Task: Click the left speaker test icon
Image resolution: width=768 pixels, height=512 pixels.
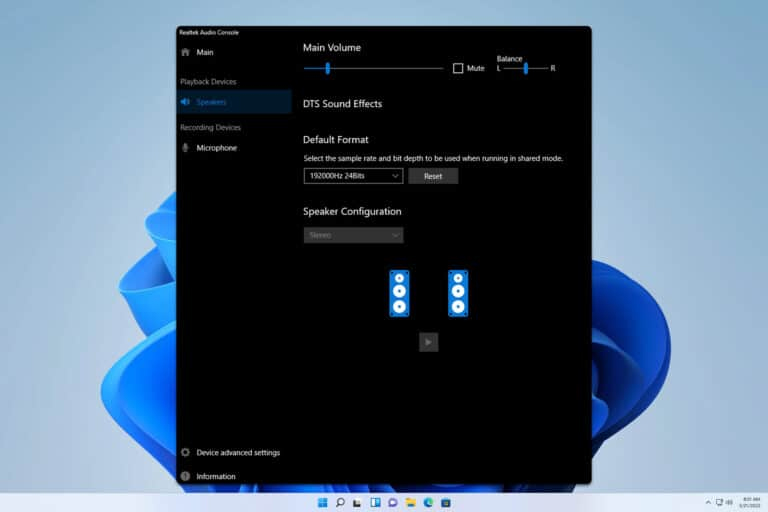Action: click(399, 293)
